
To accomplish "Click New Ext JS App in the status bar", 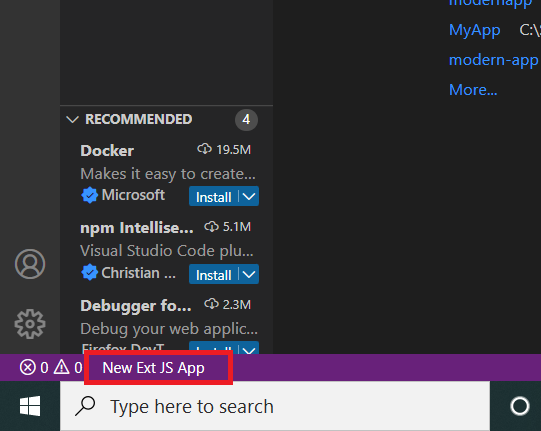I will [x=154, y=368].
